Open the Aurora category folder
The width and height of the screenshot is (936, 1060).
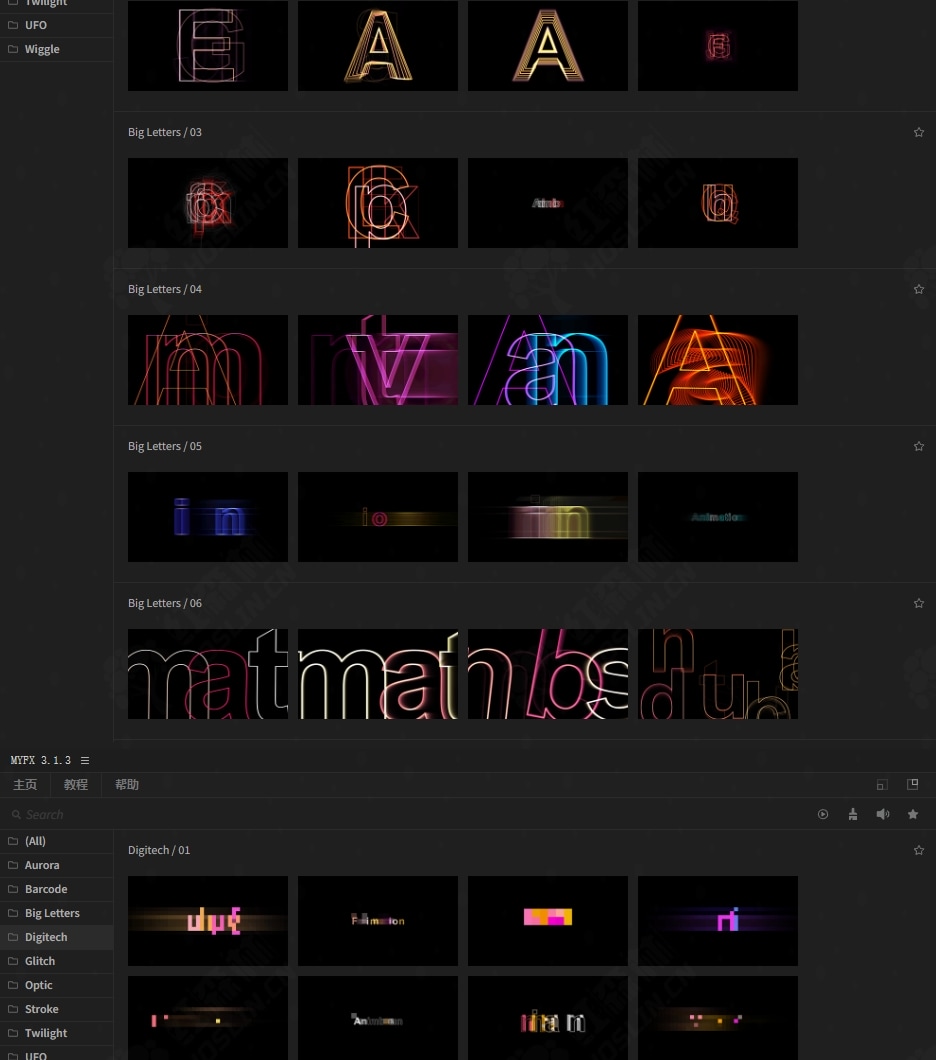pos(42,865)
